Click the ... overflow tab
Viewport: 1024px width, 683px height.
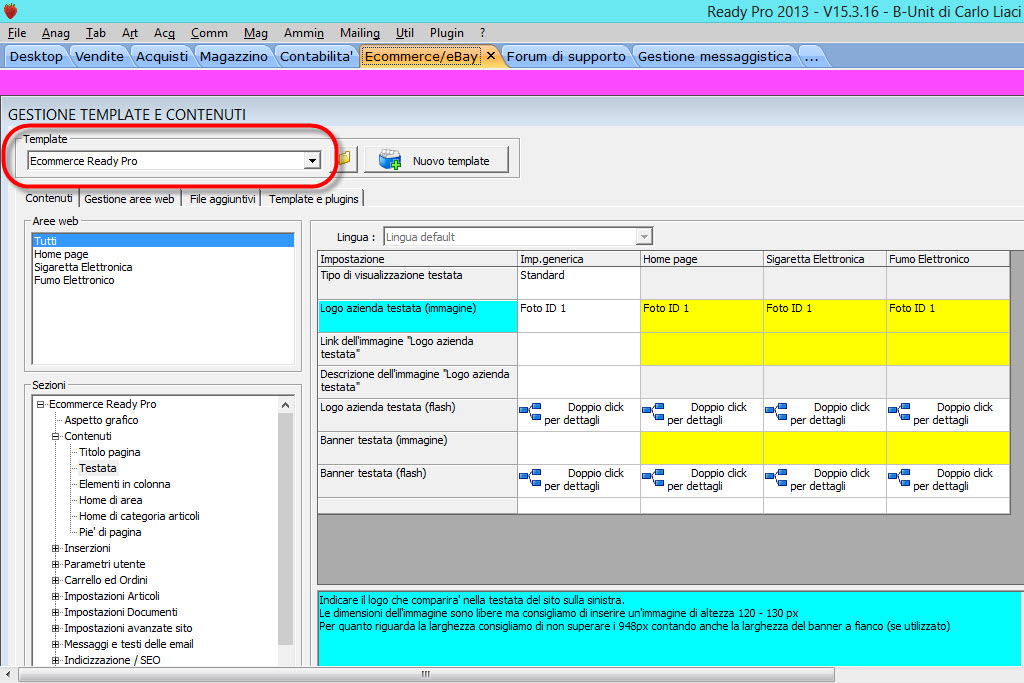[812, 57]
